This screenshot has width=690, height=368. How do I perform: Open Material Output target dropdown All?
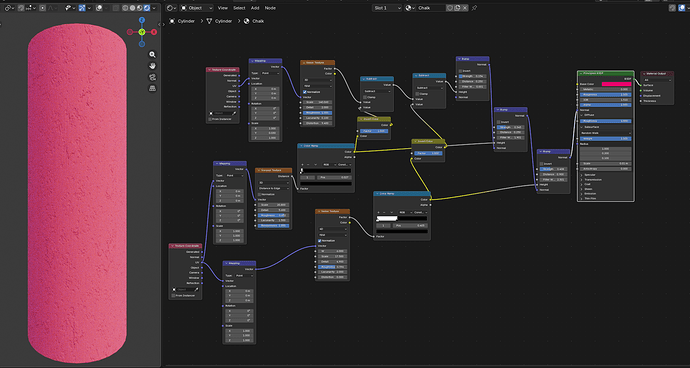coord(657,80)
